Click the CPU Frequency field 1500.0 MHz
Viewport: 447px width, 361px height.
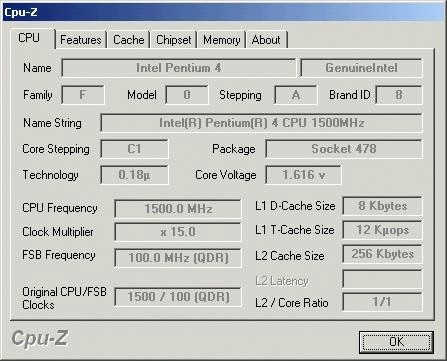[x=178, y=209]
